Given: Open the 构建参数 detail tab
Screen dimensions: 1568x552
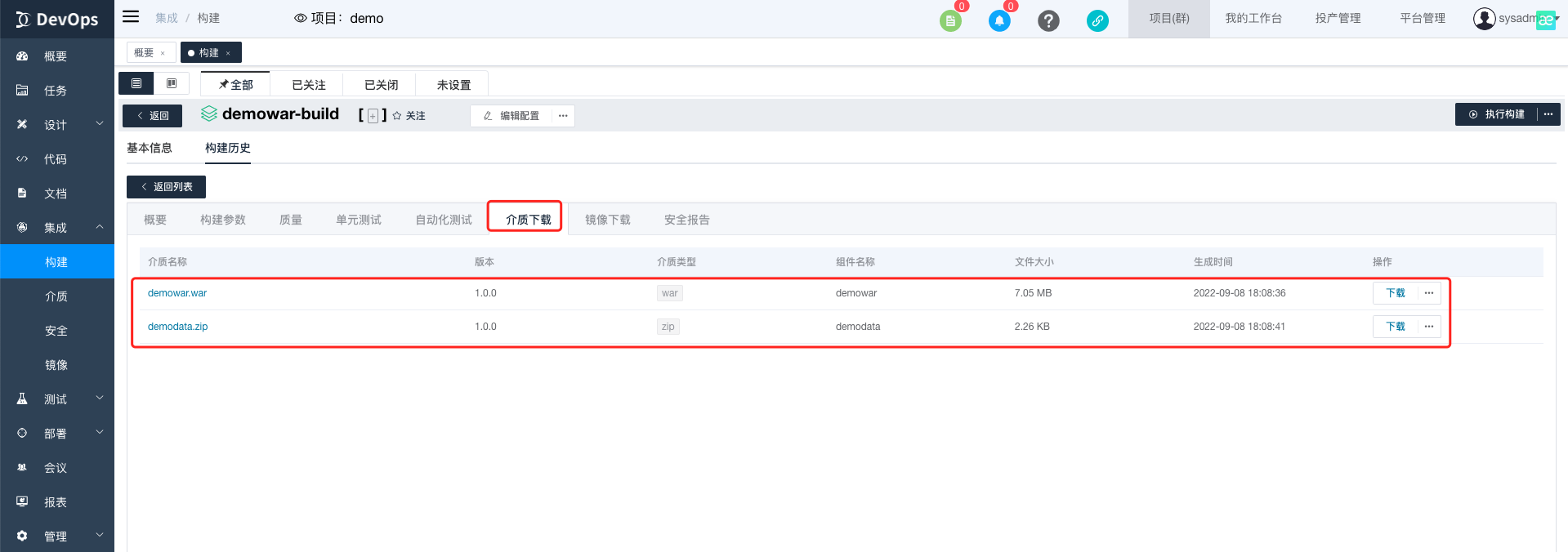Looking at the screenshot, I should [223, 220].
